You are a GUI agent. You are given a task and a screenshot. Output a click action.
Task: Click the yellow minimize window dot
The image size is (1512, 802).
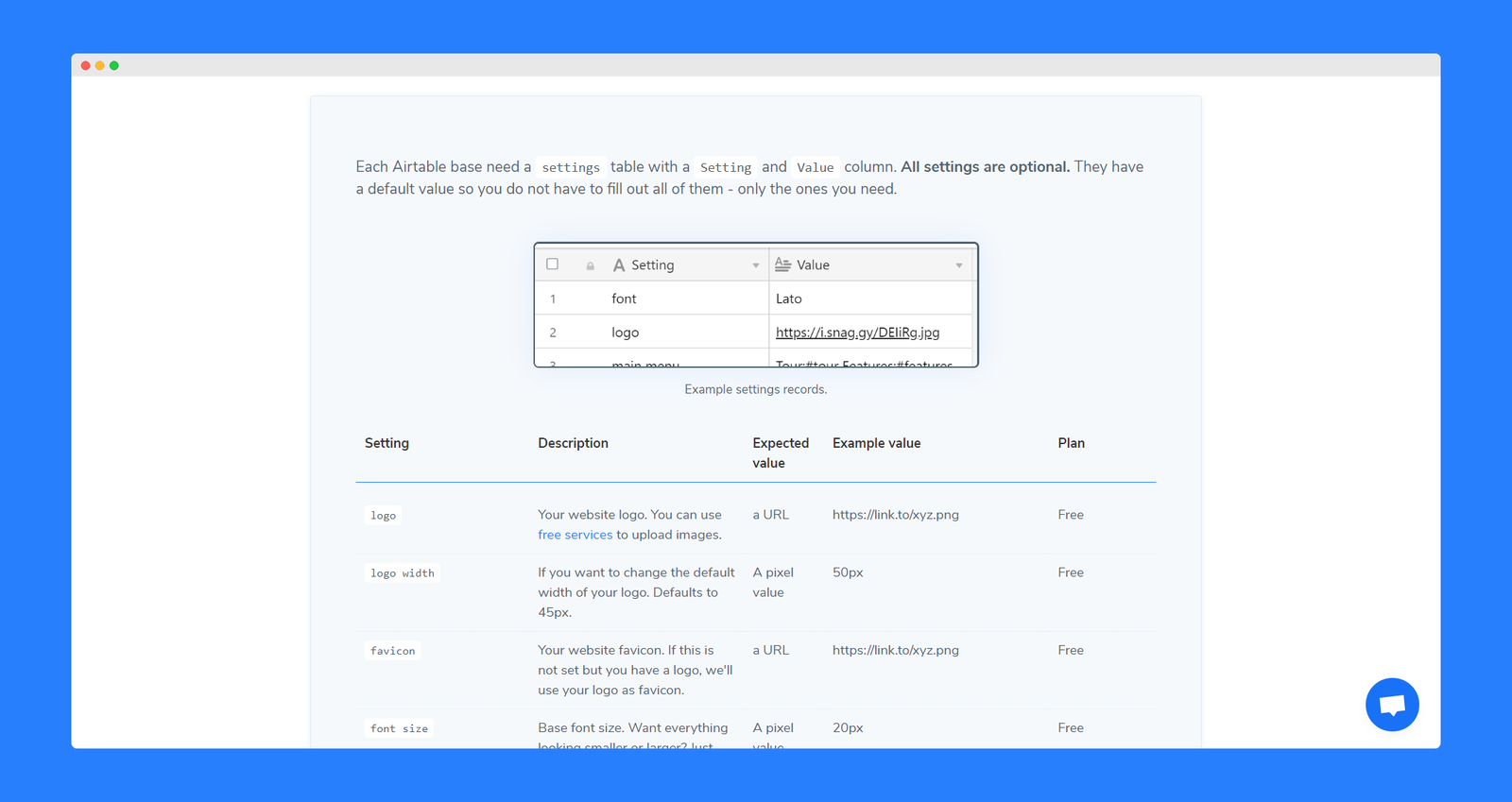click(100, 65)
